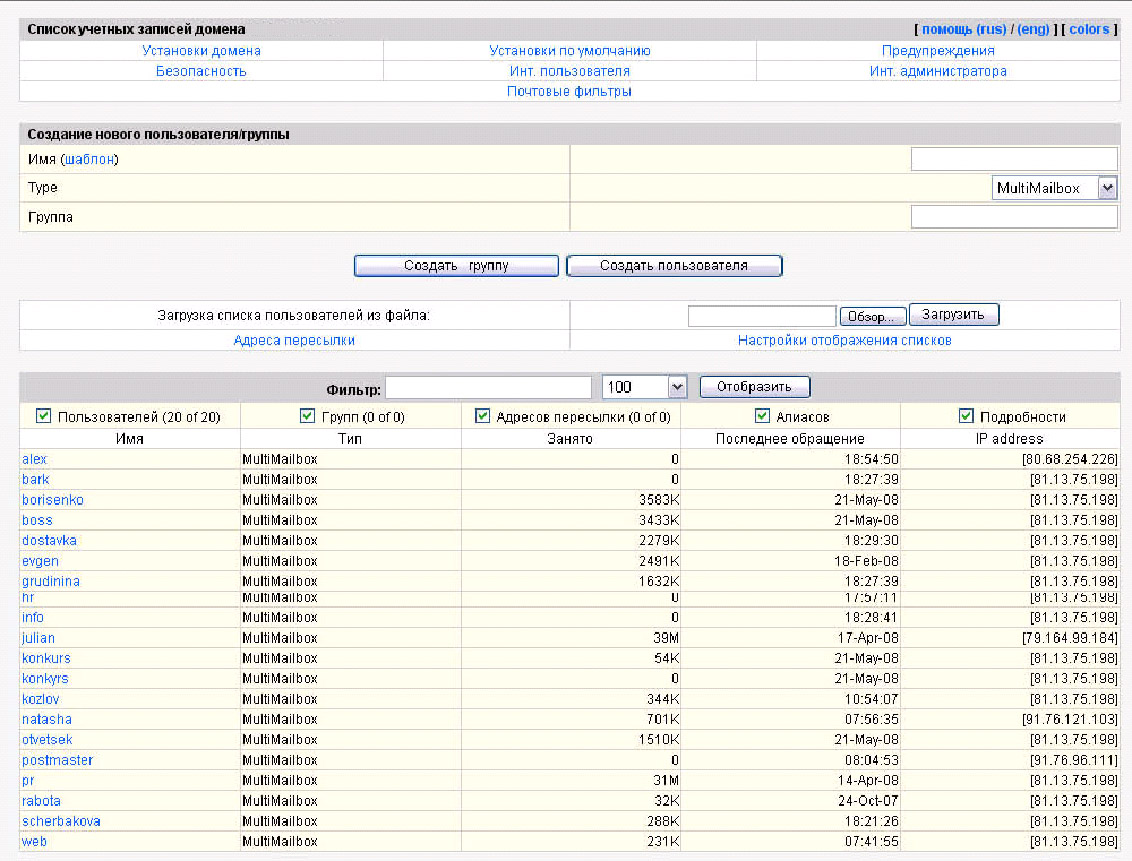
Task: Click the Имя new user input field
Action: point(1014,159)
